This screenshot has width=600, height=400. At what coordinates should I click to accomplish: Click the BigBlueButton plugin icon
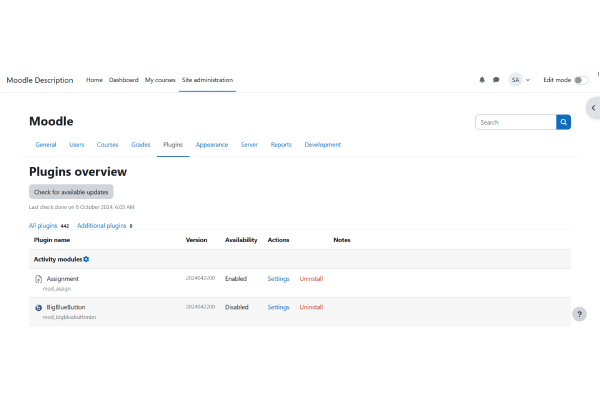pos(38,308)
